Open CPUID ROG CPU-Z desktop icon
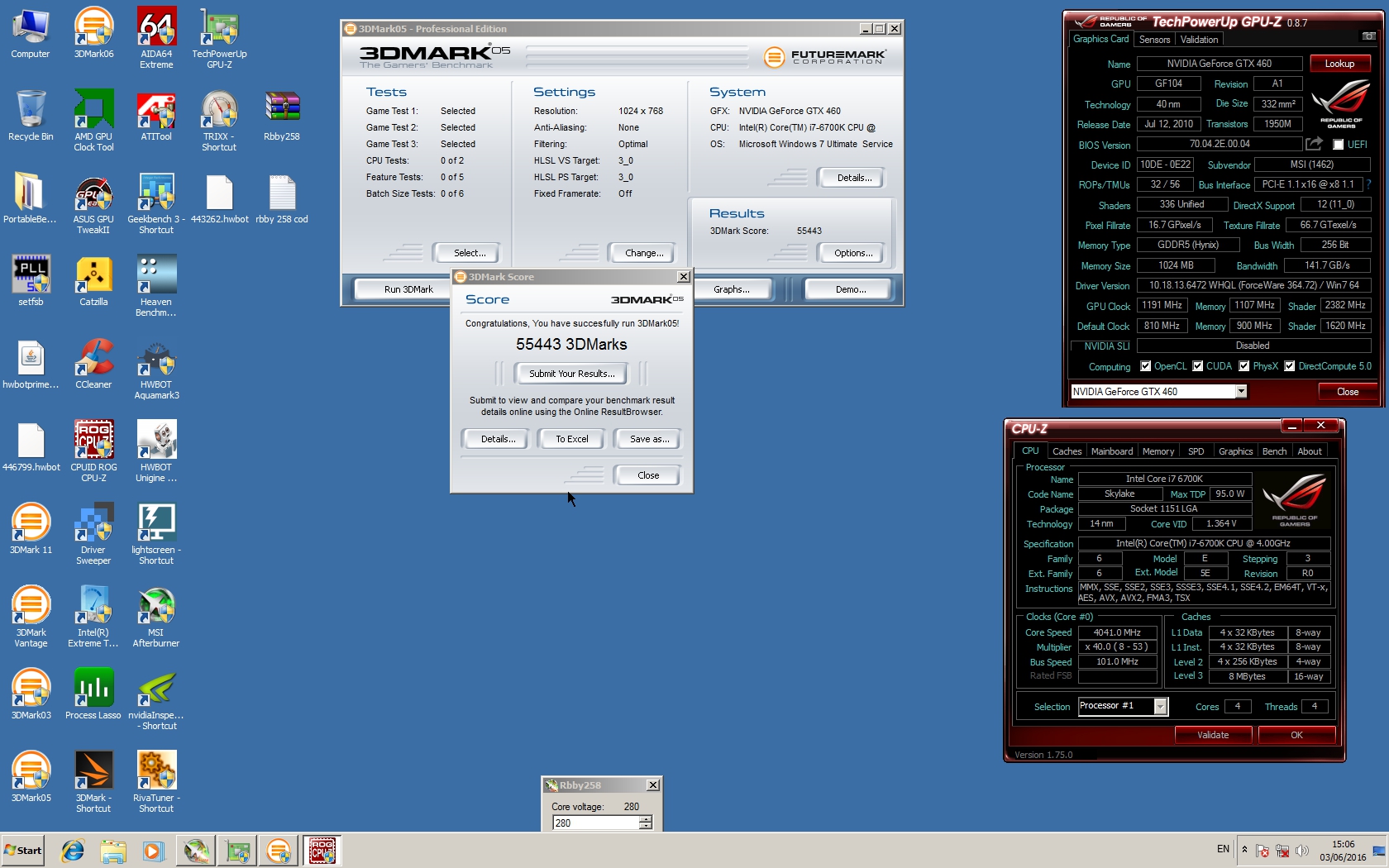The image size is (1389, 868). 93,452
